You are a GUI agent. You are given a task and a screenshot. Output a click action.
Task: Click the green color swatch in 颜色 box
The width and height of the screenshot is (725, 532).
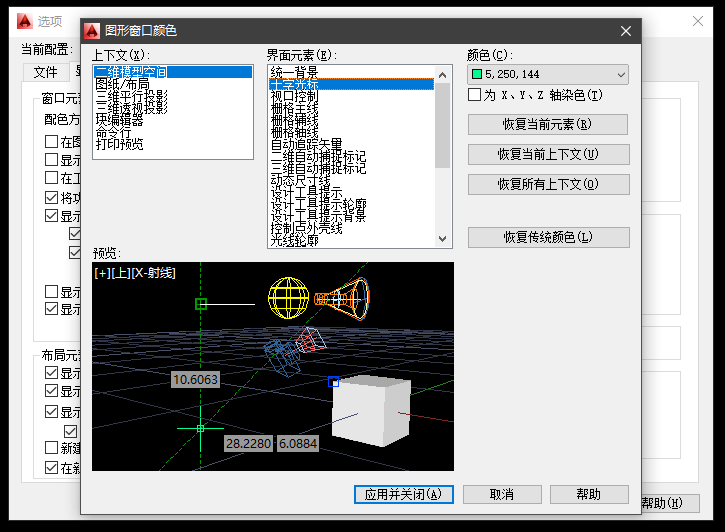[478, 74]
